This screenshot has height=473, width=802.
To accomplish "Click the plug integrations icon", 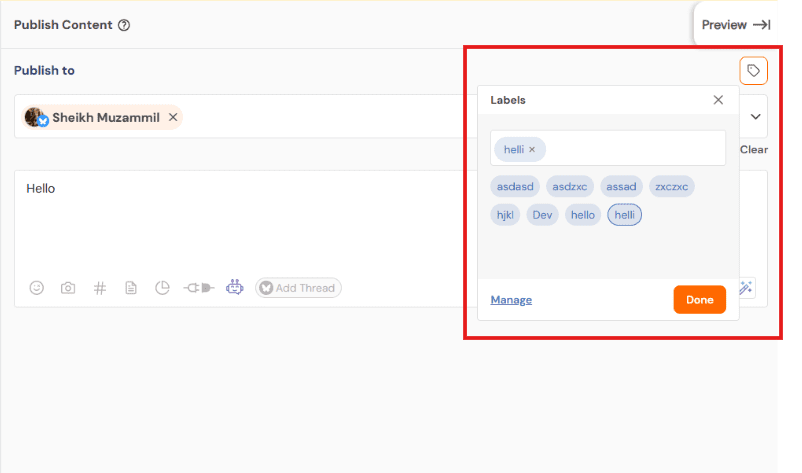I will click(x=199, y=288).
